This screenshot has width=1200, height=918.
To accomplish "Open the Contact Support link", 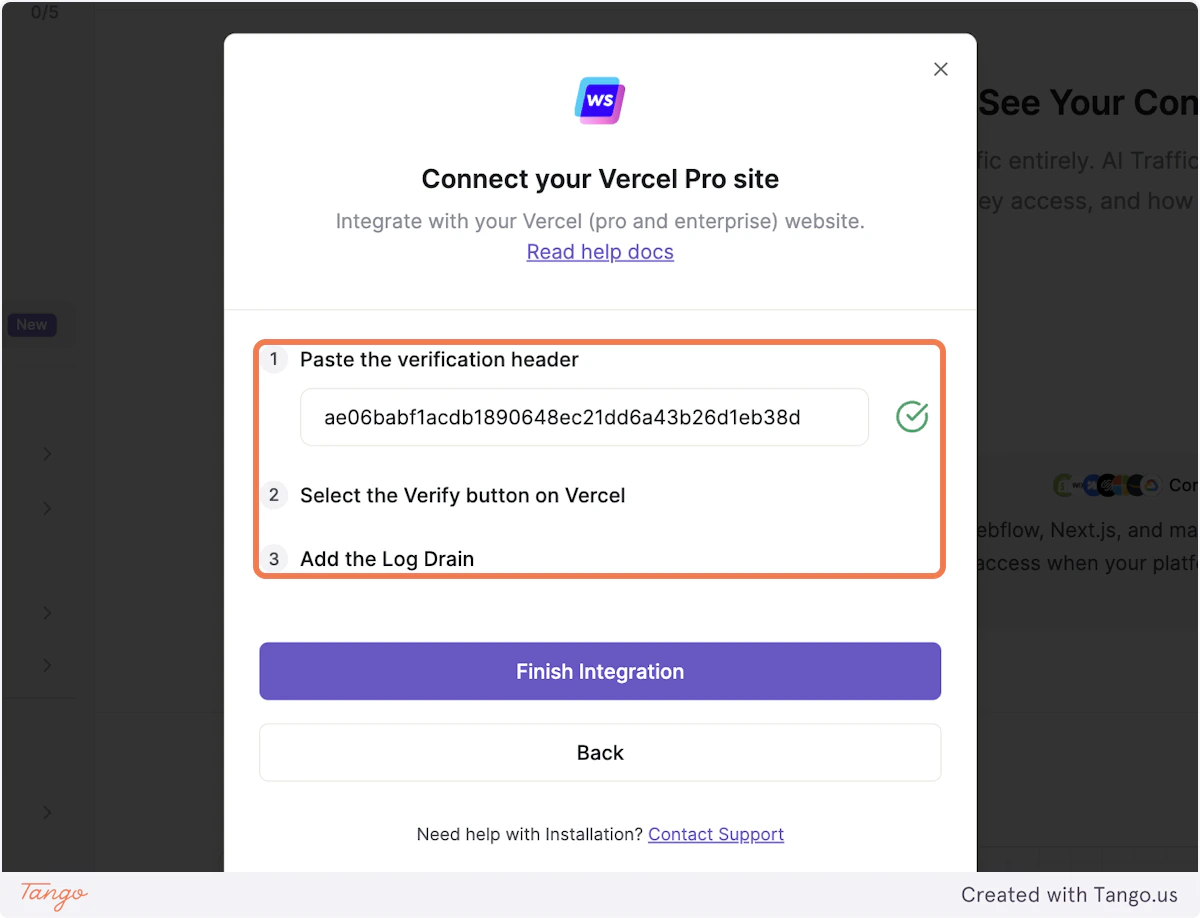I will 716,834.
